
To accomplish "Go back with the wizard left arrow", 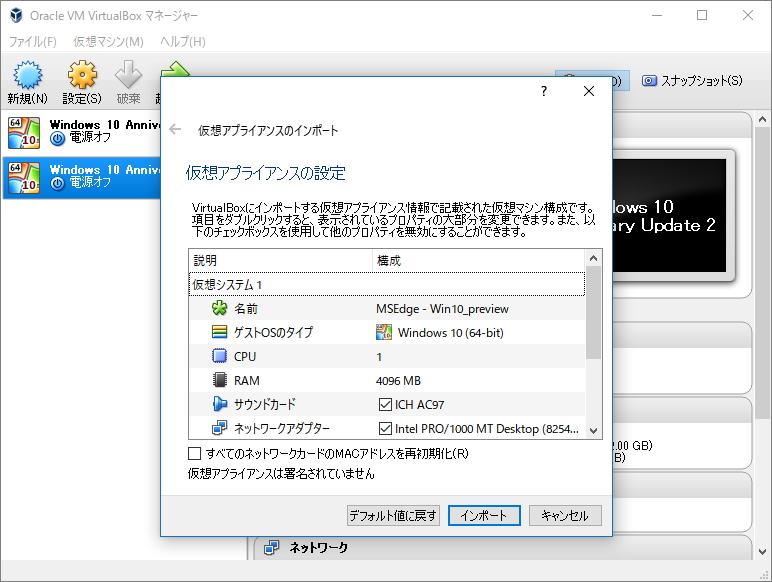I will [x=175, y=129].
